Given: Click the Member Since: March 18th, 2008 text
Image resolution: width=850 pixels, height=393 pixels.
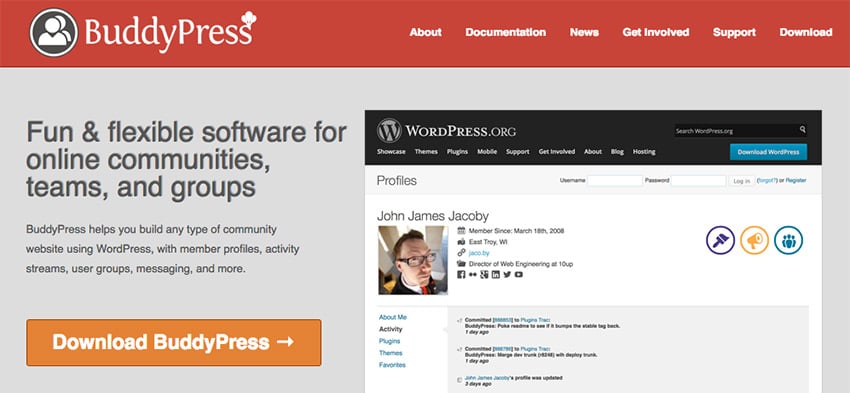Looking at the screenshot, I should coord(517,231).
